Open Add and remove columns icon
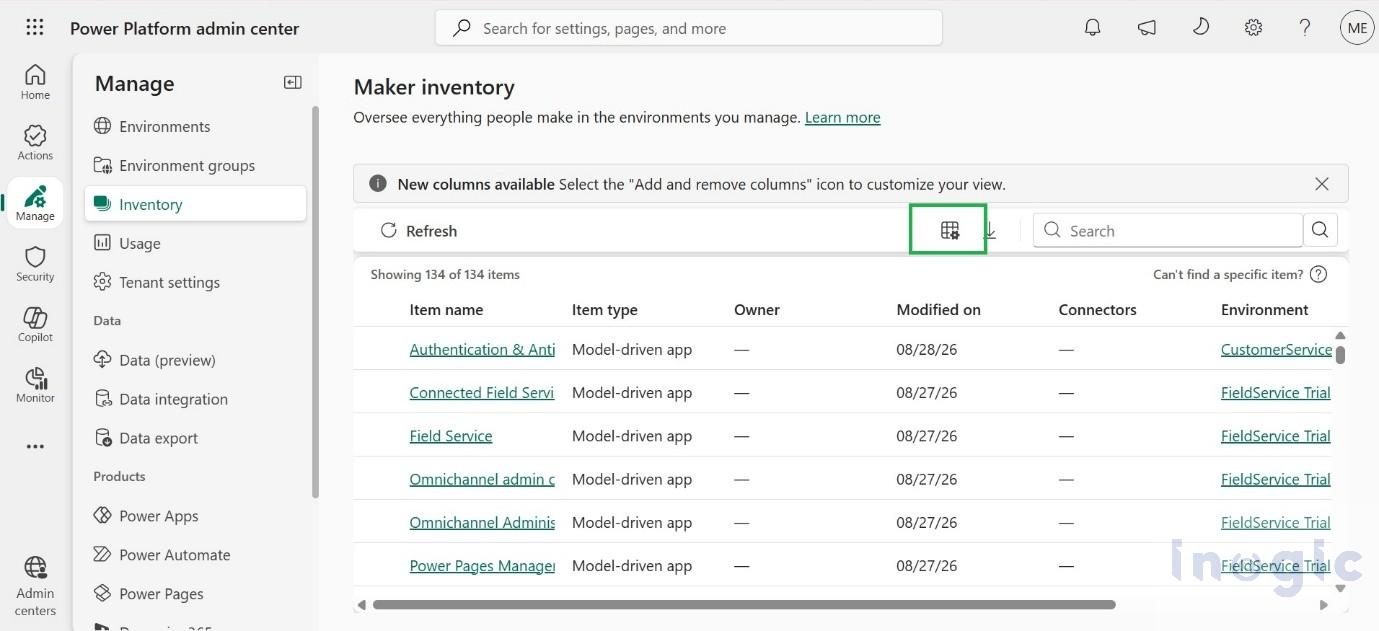1379x631 pixels. click(x=949, y=230)
